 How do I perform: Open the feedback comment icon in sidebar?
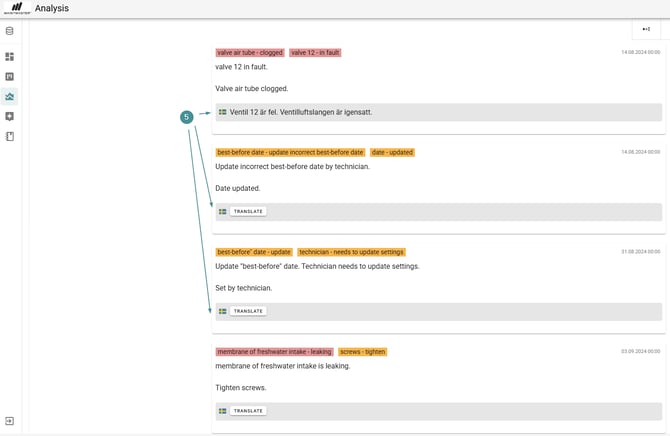coord(10,117)
